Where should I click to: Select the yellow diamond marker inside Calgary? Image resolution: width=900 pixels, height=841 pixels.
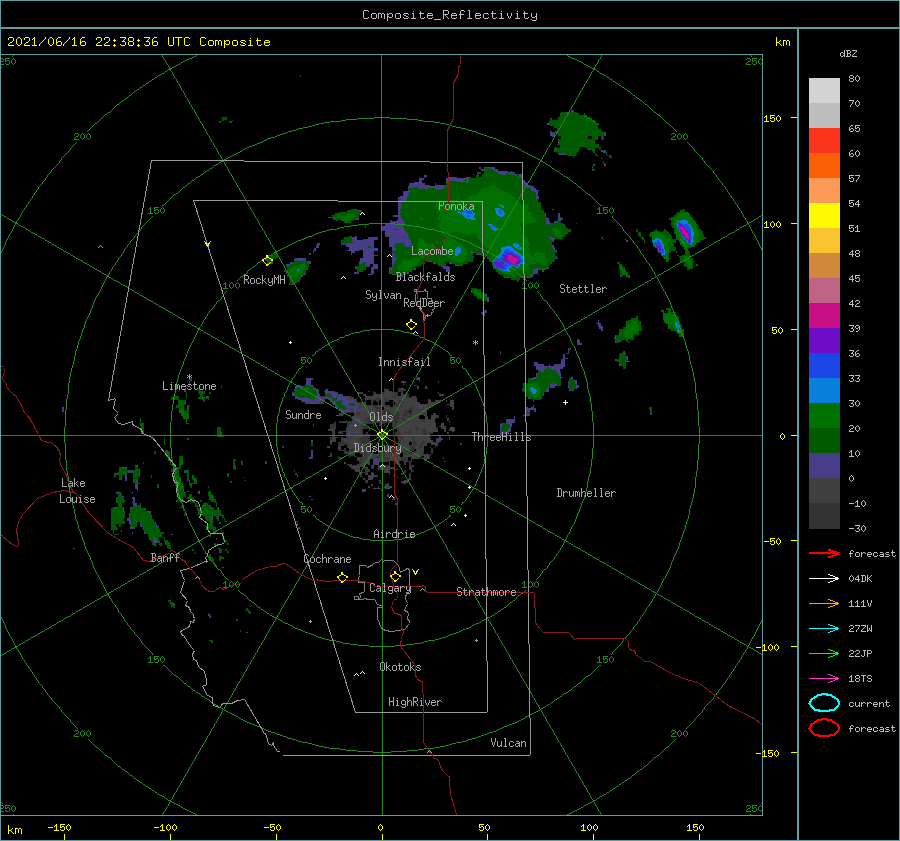pyautogui.click(x=395, y=576)
